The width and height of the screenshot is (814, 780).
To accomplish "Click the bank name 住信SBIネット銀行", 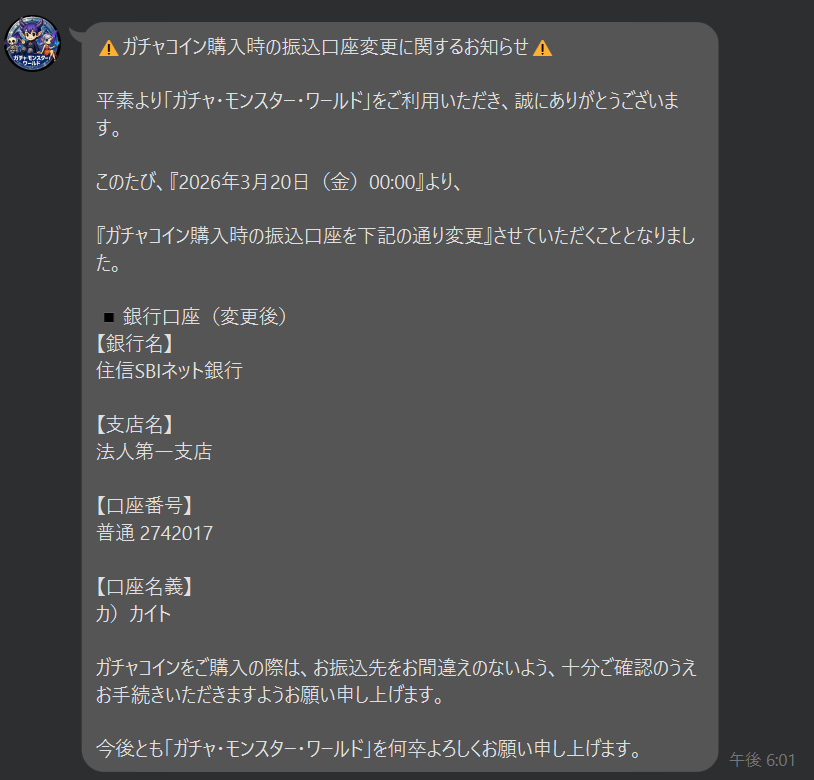I will pos(169,371).
